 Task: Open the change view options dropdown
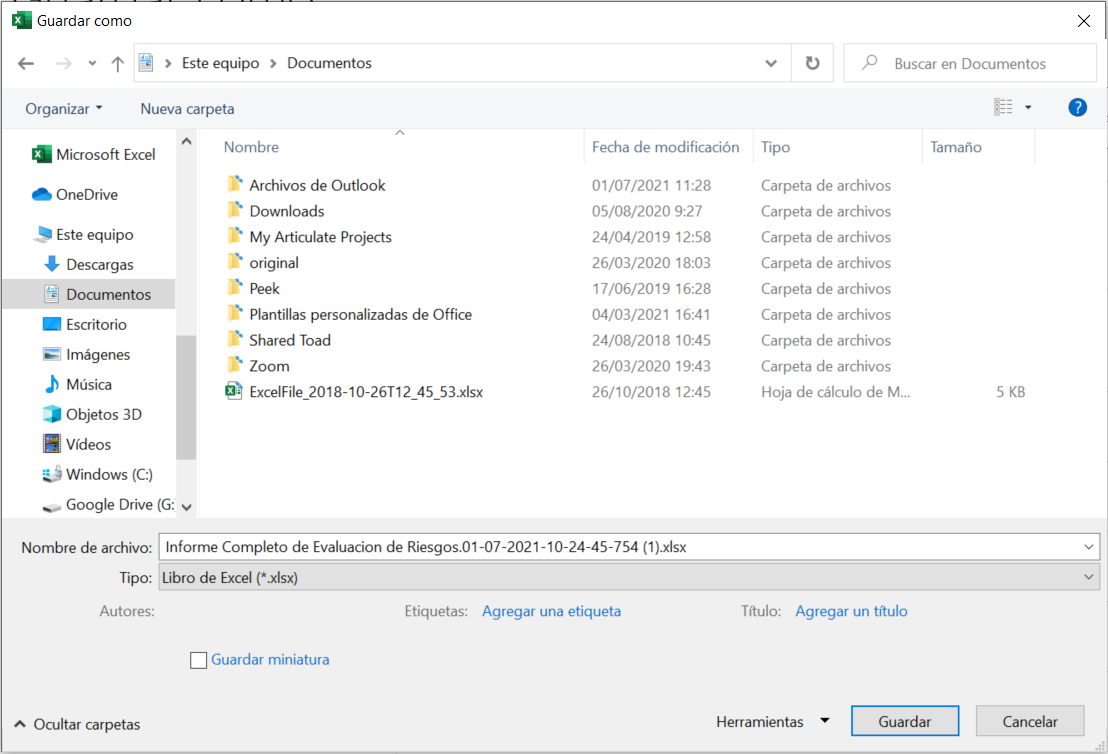(1027, 108)
